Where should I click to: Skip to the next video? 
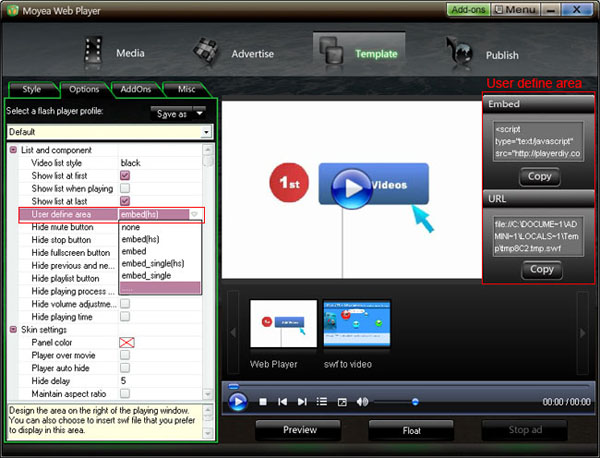click(x=302, y=402)
